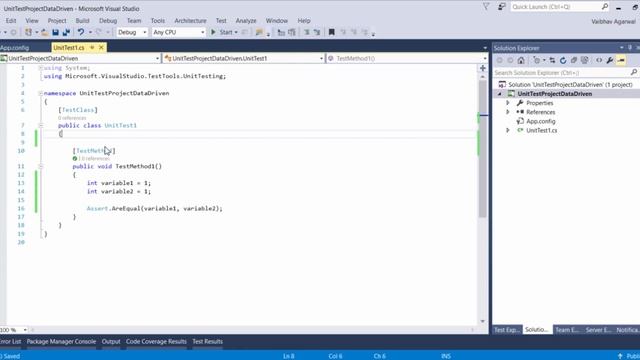The image size is (640, 360).
Task: Click the notifications flag icon in the title bar
Action: pos(486,7)
